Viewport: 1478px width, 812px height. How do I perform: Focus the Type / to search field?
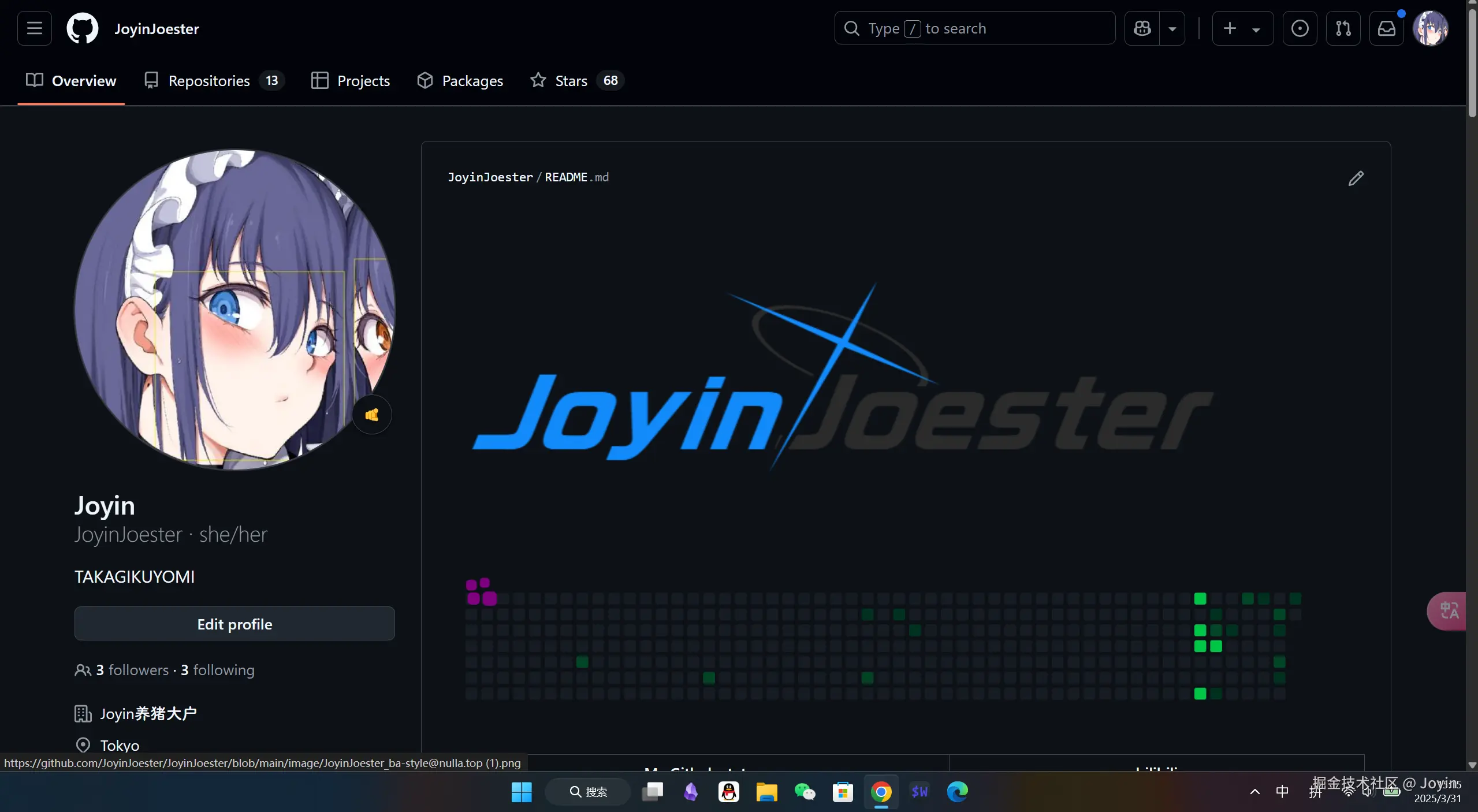[x=974, y=28]
